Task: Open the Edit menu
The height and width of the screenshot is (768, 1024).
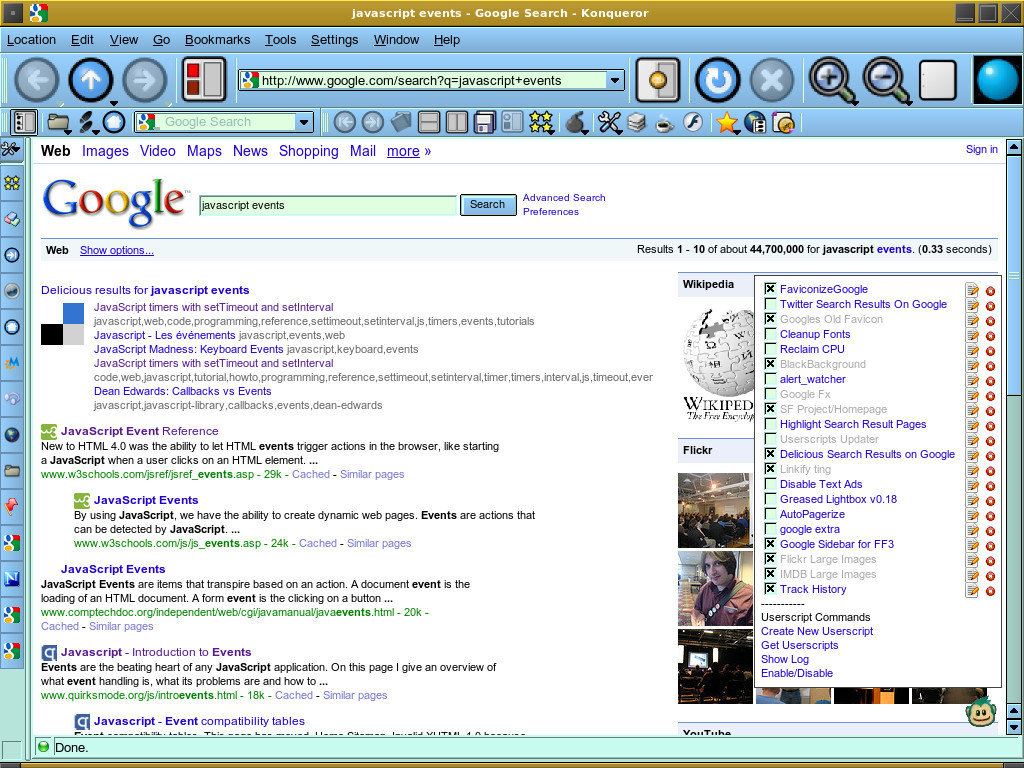Action: (82, 40)
